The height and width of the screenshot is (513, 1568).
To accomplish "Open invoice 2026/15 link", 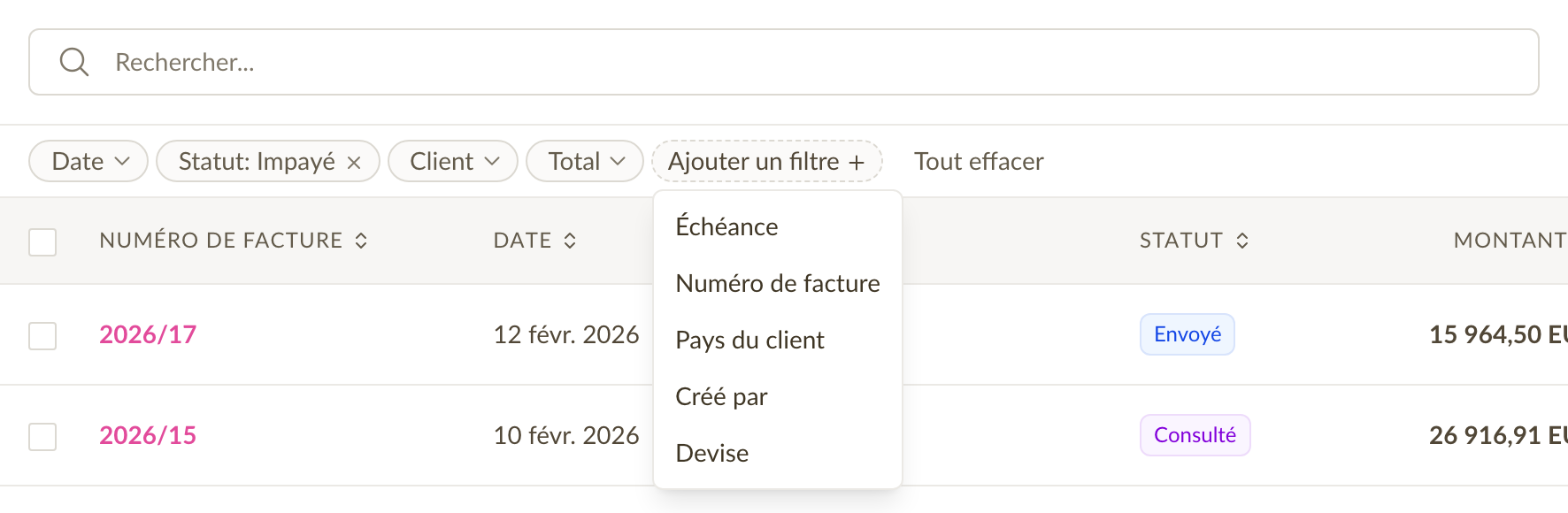I will [x=148, y=435].
